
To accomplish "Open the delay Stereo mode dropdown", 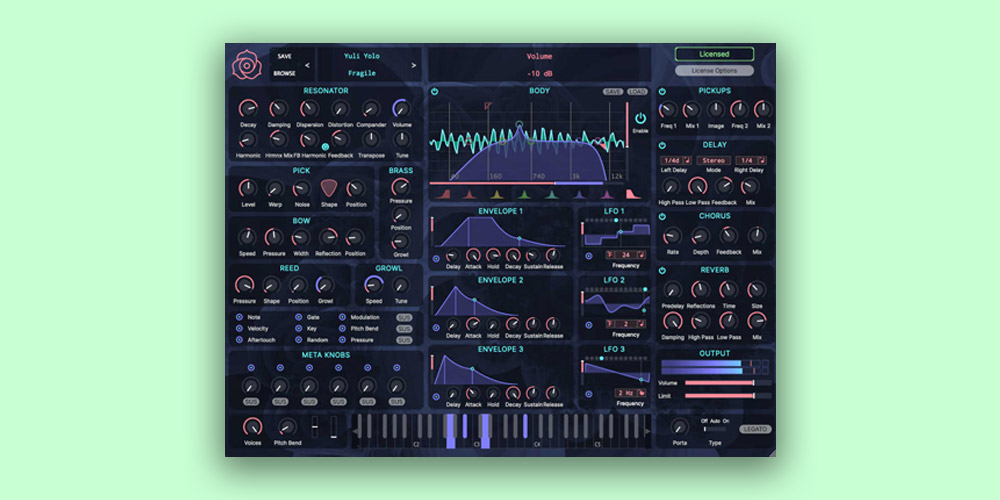I will (713, 160).
